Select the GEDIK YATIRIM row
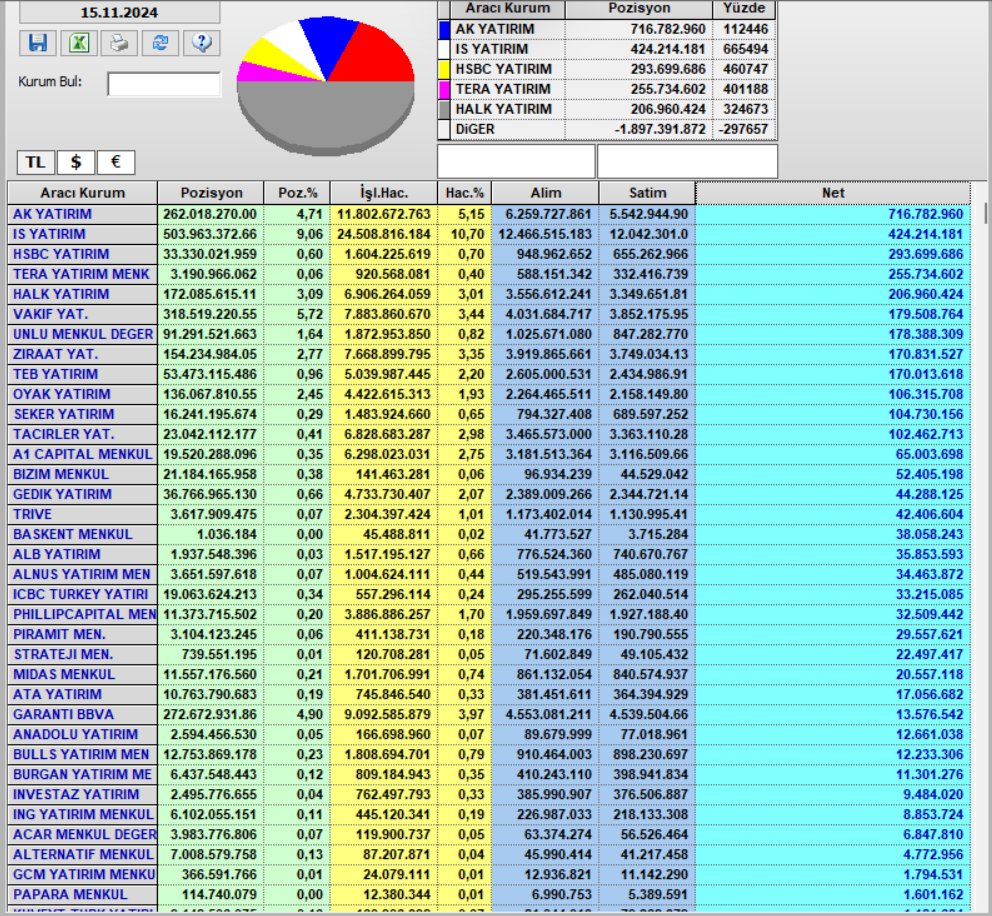992x916 pixels. click(x=488, y=495)
